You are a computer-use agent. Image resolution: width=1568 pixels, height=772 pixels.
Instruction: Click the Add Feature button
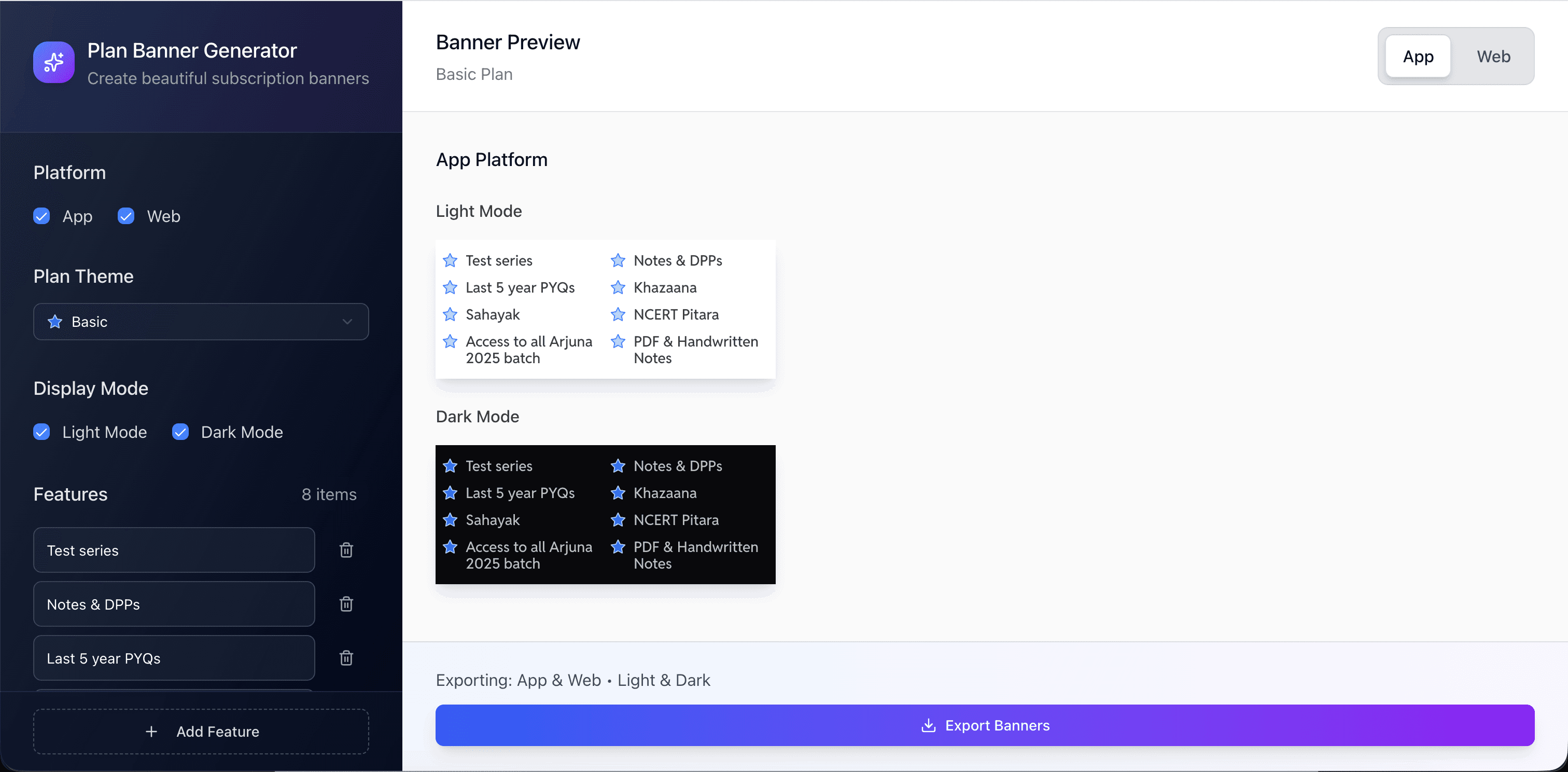point(201,731)
